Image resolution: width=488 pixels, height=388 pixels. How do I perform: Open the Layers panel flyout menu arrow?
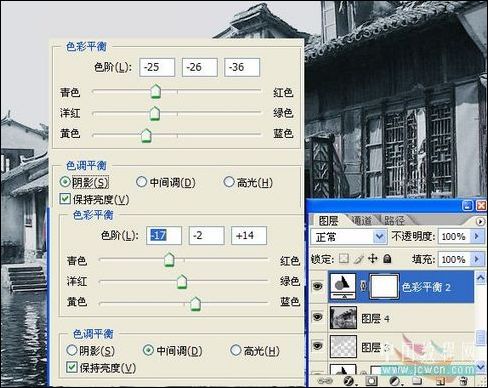point(480,221)
